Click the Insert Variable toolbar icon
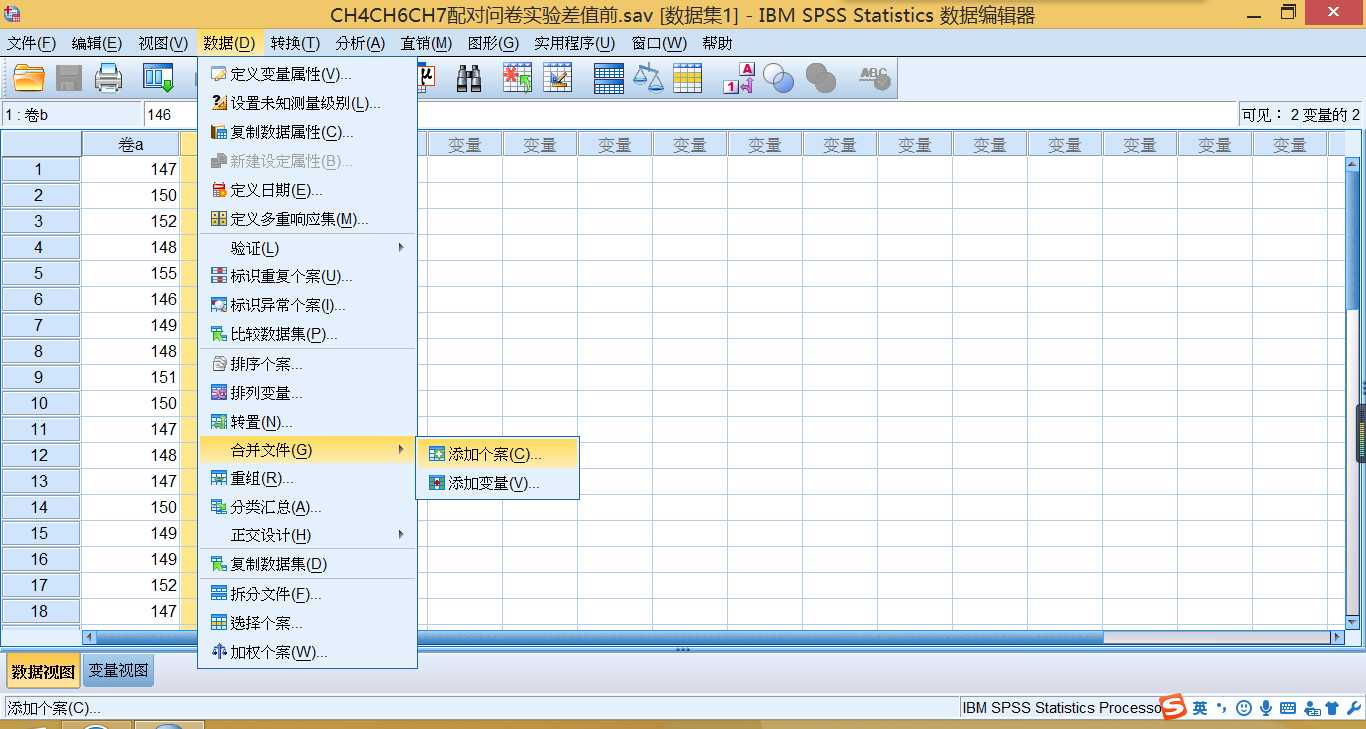Viewport: 1366px width, 729px height. pos(557,78)
